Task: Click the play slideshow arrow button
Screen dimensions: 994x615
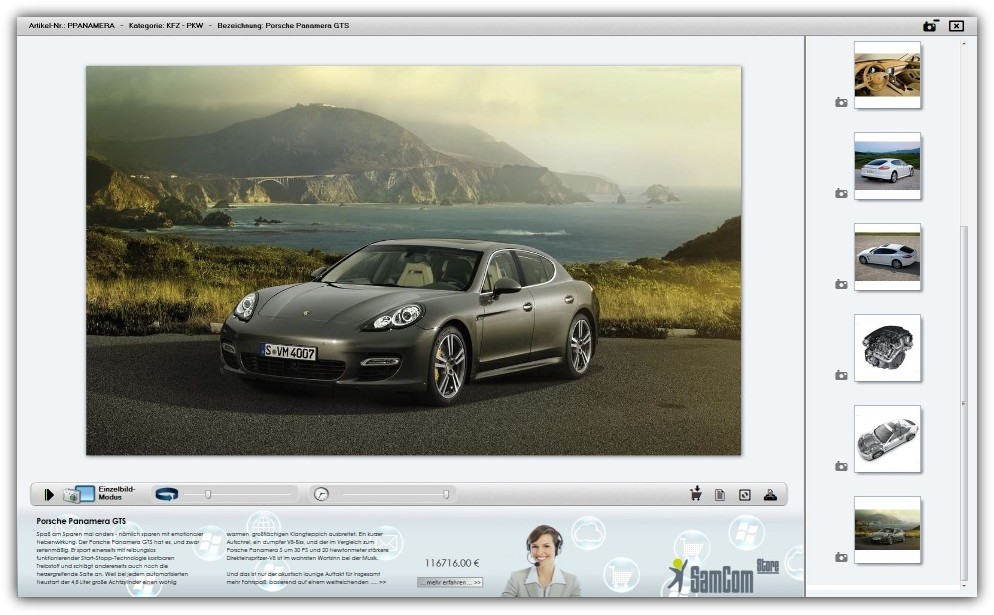Action: point(48,494)
